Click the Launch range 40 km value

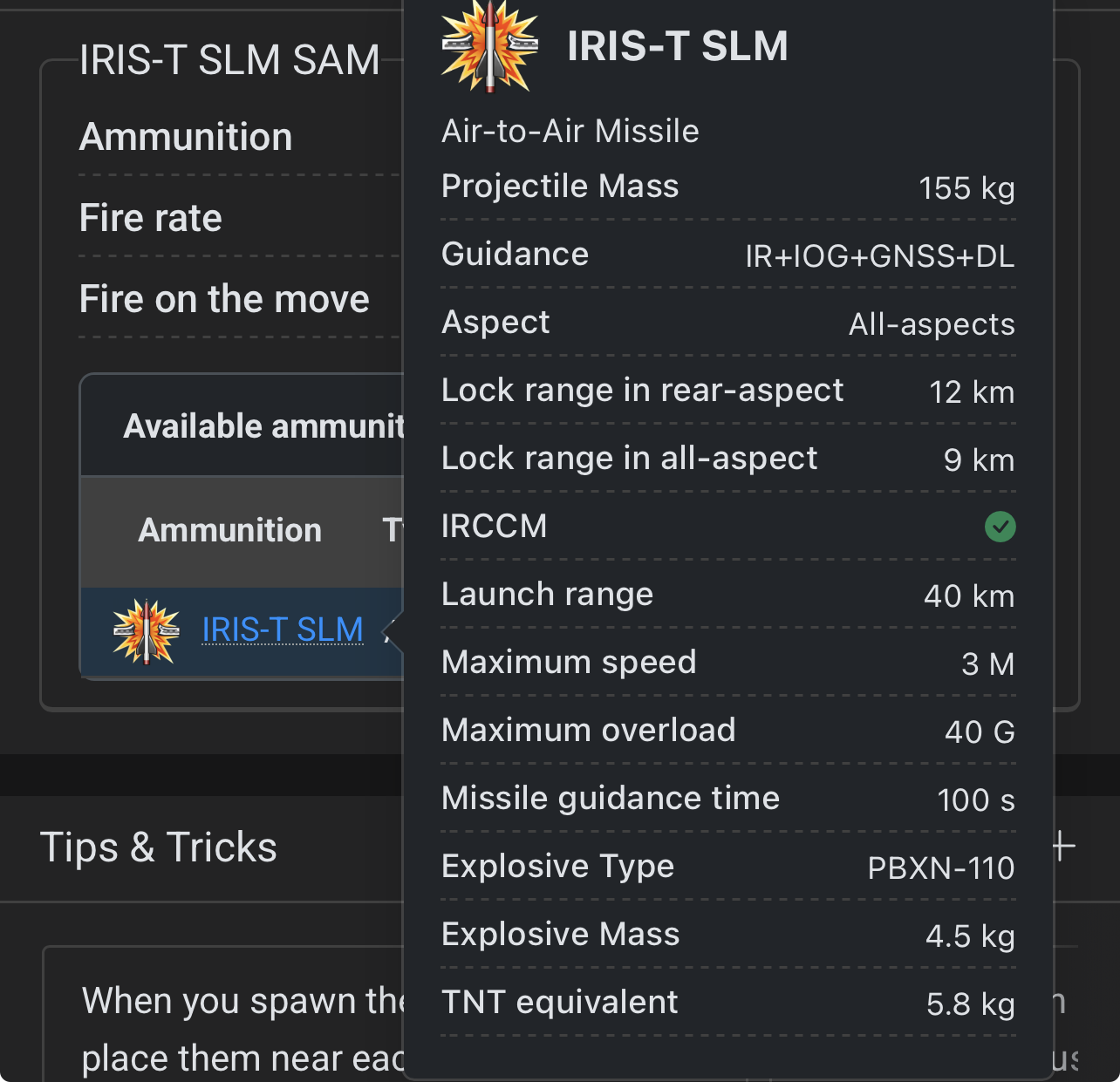click(x=969, y=596)
